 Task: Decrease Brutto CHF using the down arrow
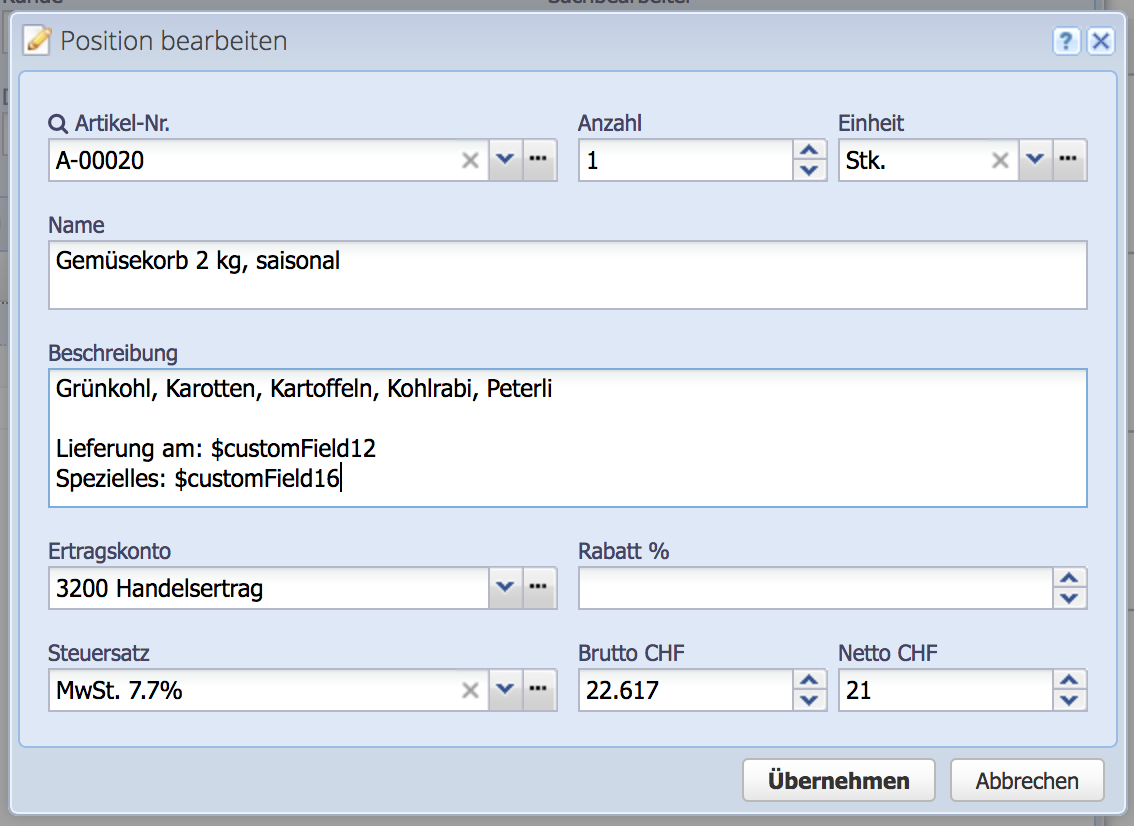point(810,698)
